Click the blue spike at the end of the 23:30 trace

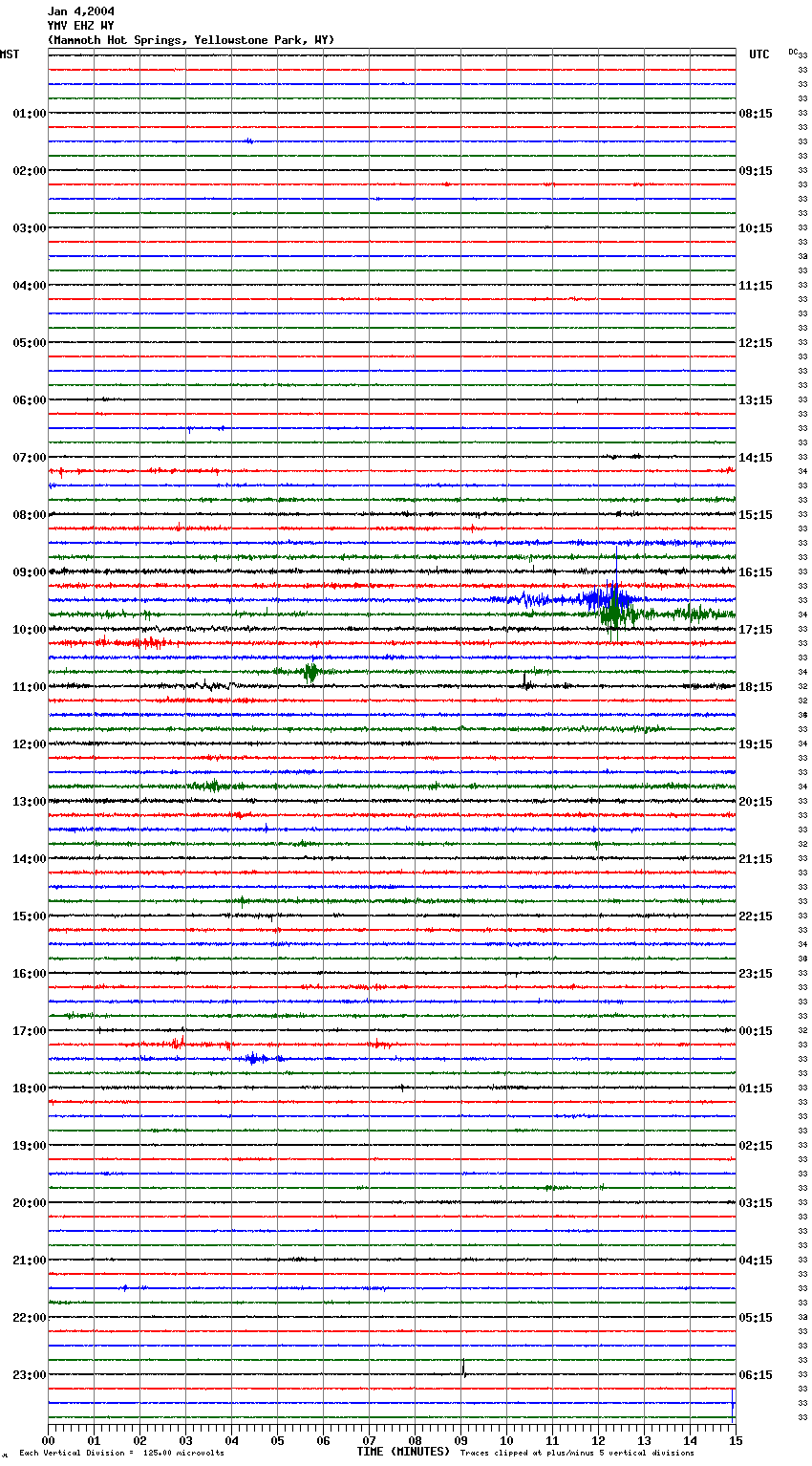733,1406
